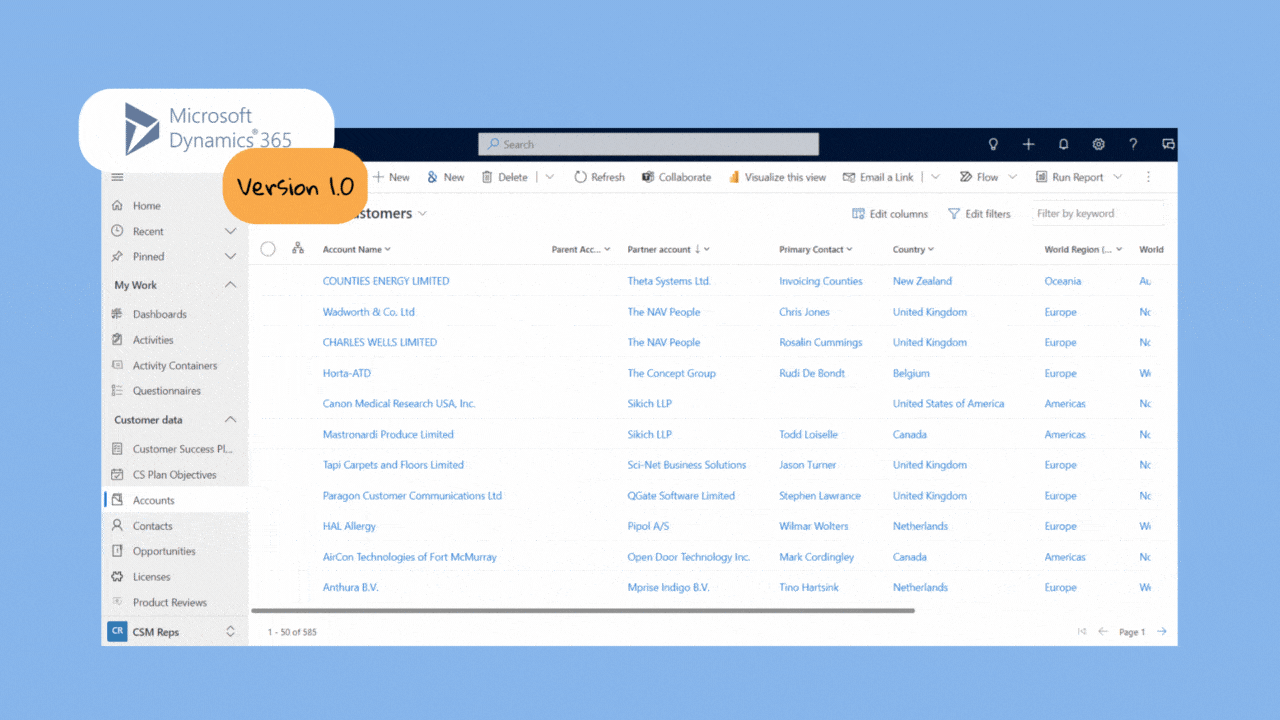This screenshot has width=1280, height=720.
Task: Open Theta Systems Ltd. partner link
Action: coord(669,281)
